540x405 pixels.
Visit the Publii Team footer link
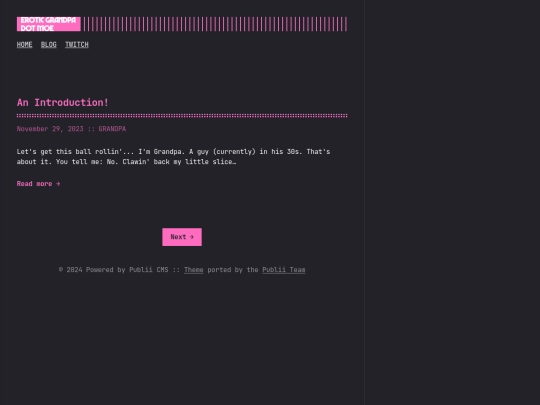tap(284, 270)
